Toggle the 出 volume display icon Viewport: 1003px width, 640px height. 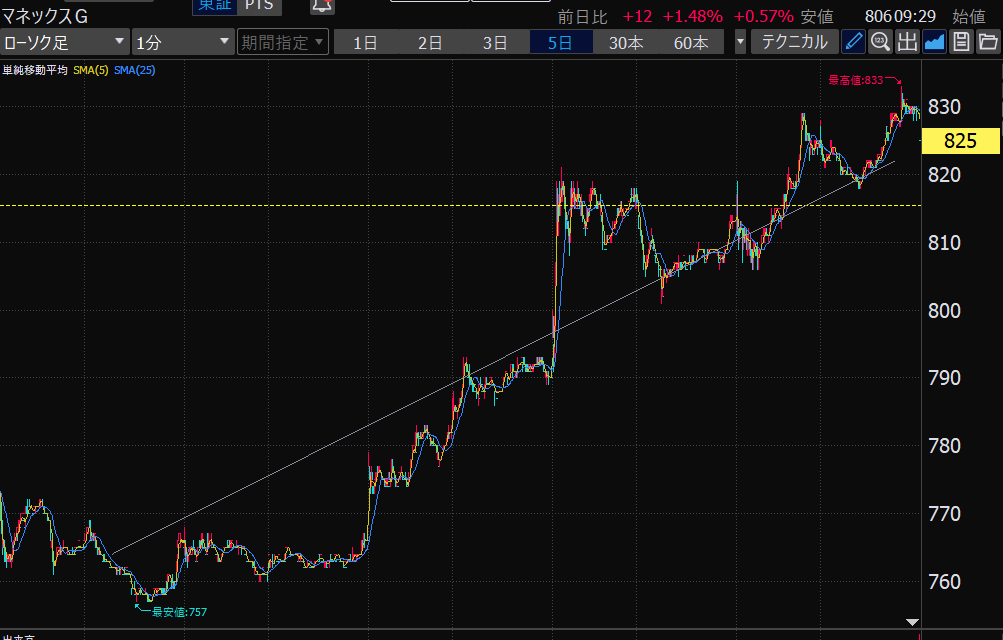(907, 42)
